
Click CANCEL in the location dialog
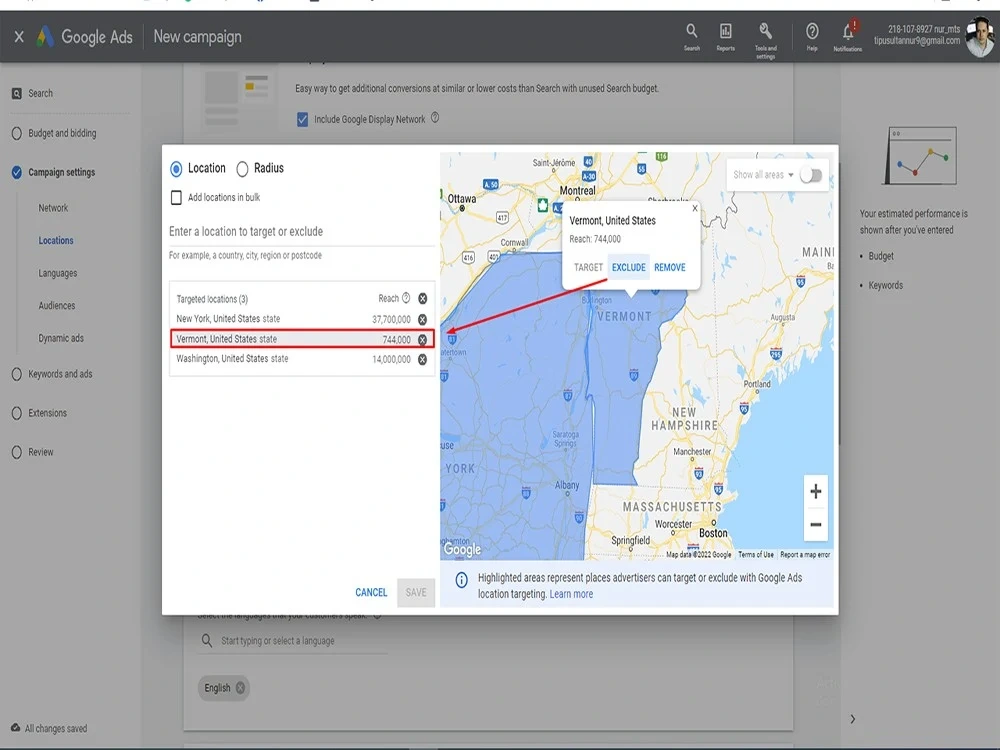[x=371, y=592]
